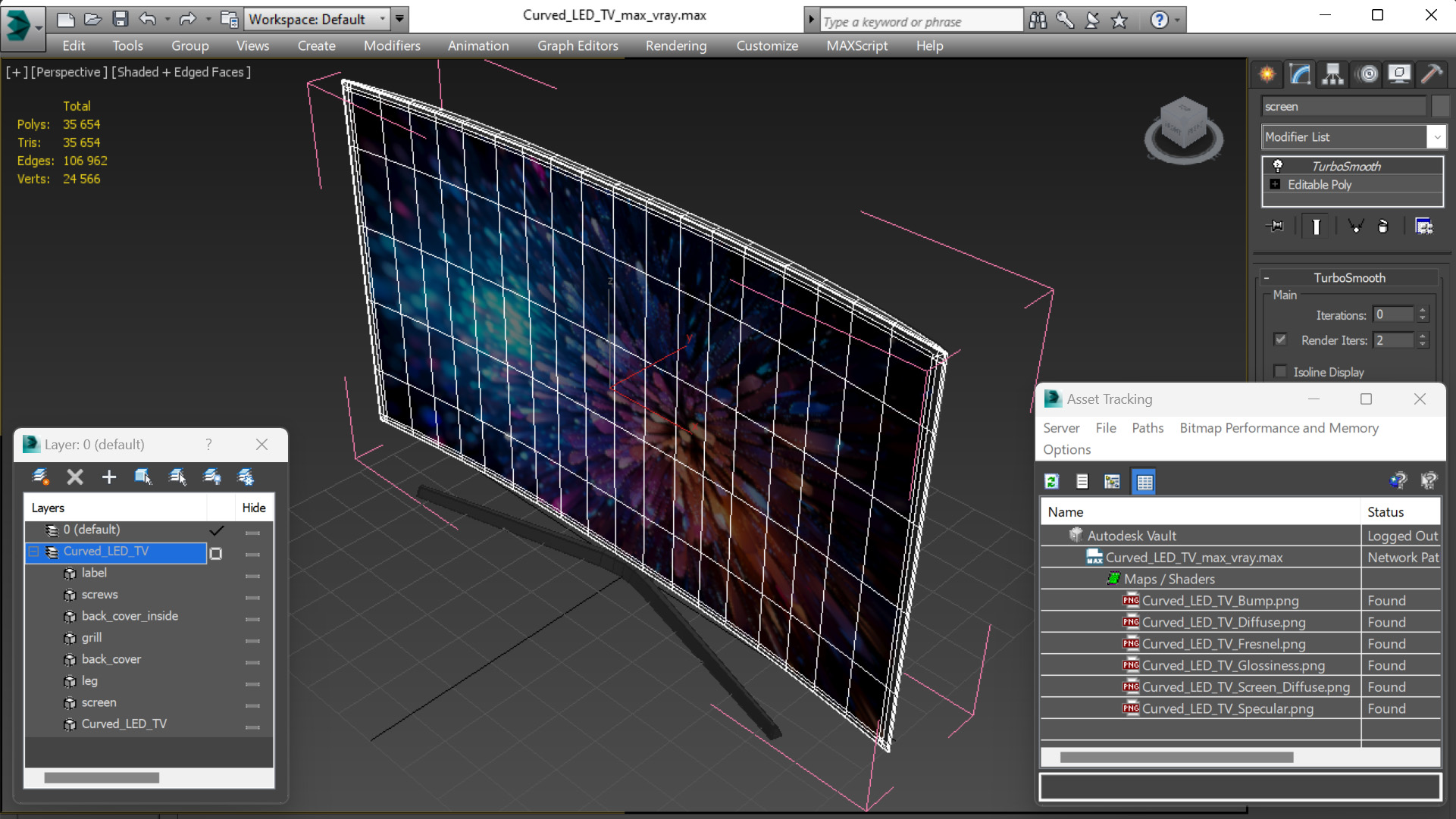Toggle hide for label object

(253, 576)
